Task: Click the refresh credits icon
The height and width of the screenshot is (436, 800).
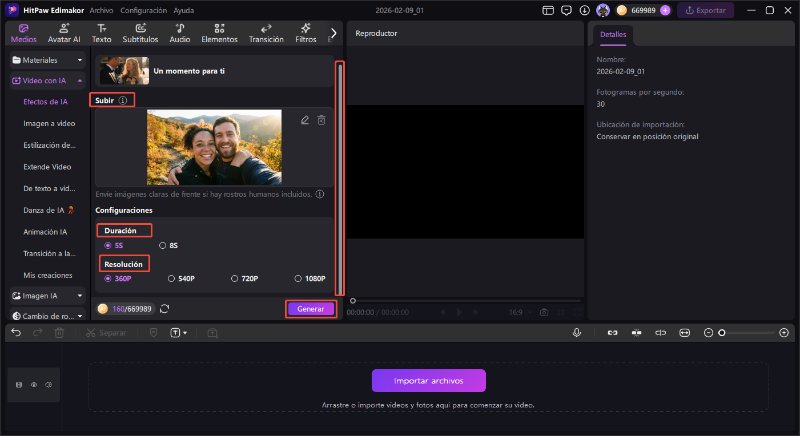Action: click(164, 309)
